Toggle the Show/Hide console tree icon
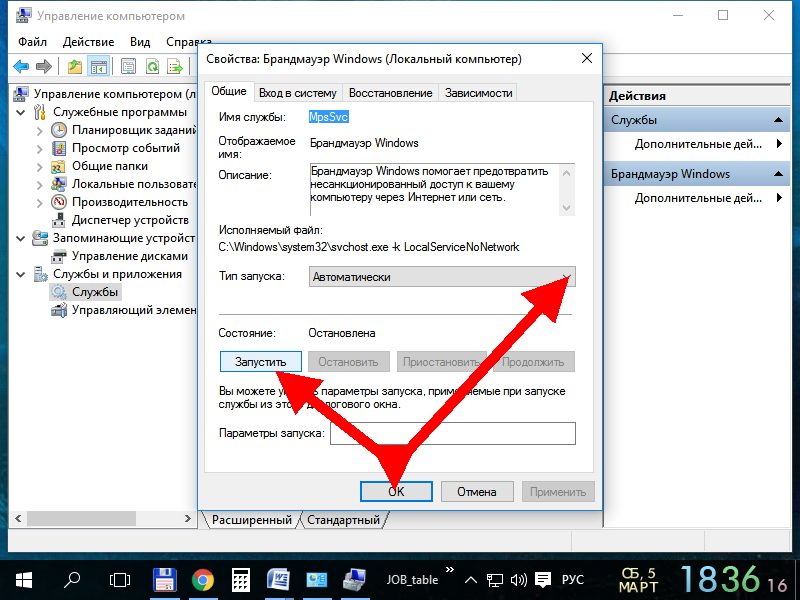800x600 pixels. (98, 67)
